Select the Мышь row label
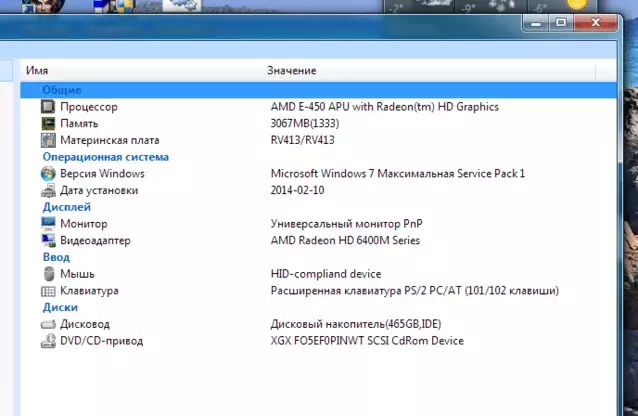638x416 pixels. point(77,274)
